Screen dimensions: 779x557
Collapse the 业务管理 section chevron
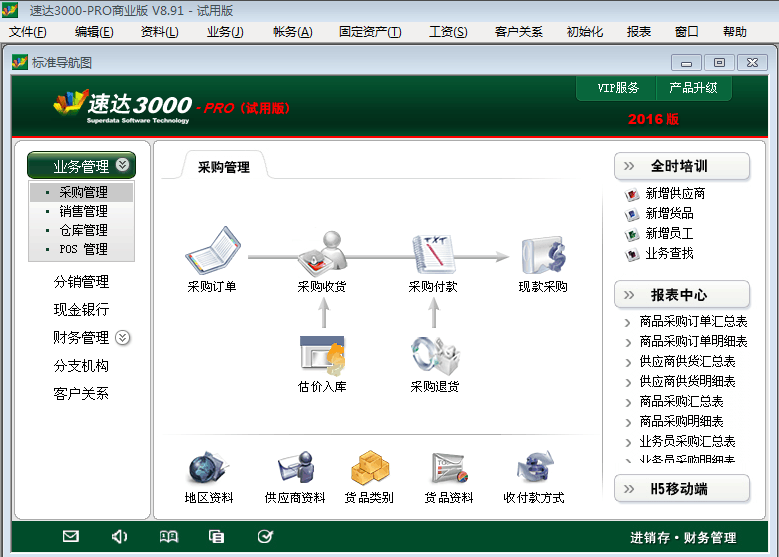(x=122, y=164)
